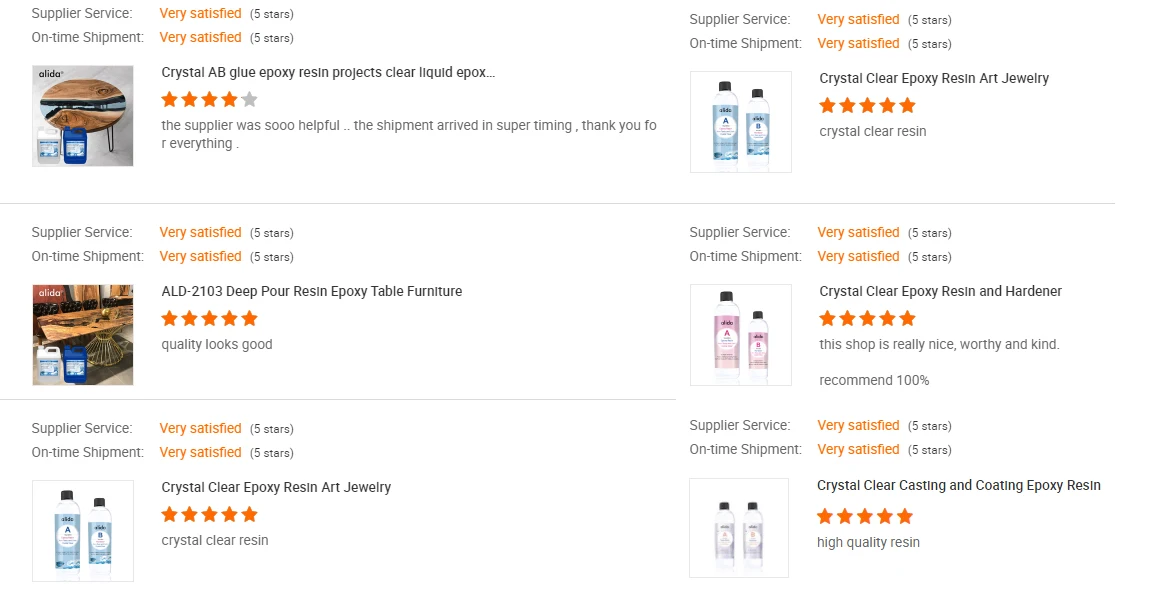Go to Crystal Clear Casting and Coating Epoxy Resin
This screenshot has width=1168, height=592.
(x=958, y=485)
